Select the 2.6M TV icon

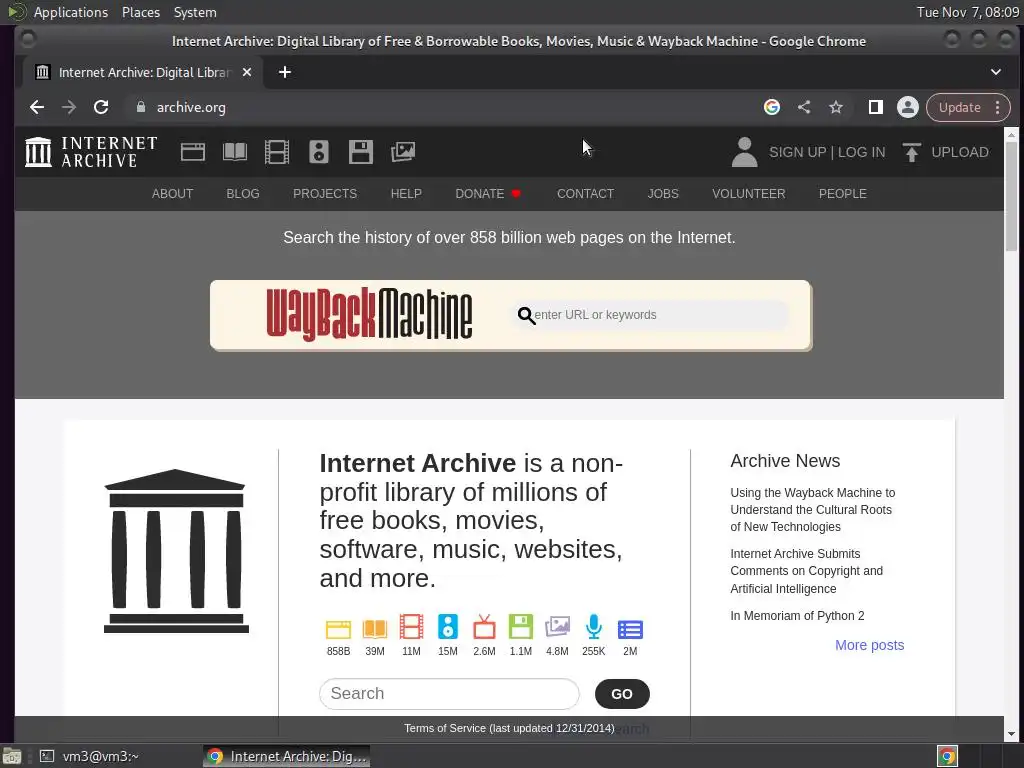485,627
